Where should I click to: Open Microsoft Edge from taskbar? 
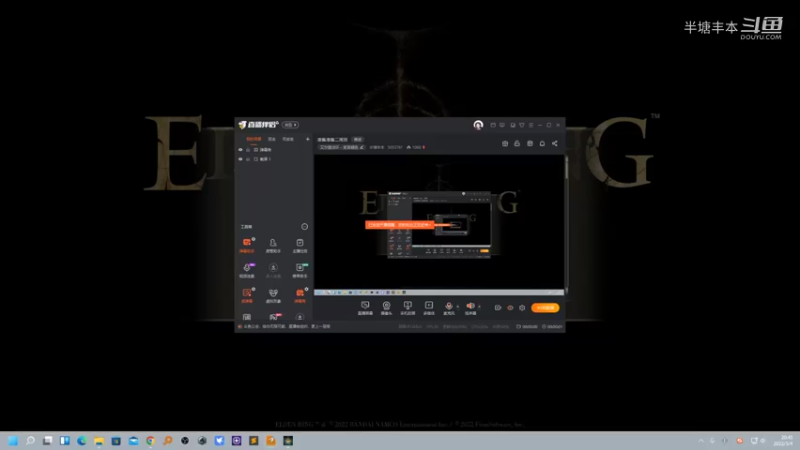click(82, 441)
